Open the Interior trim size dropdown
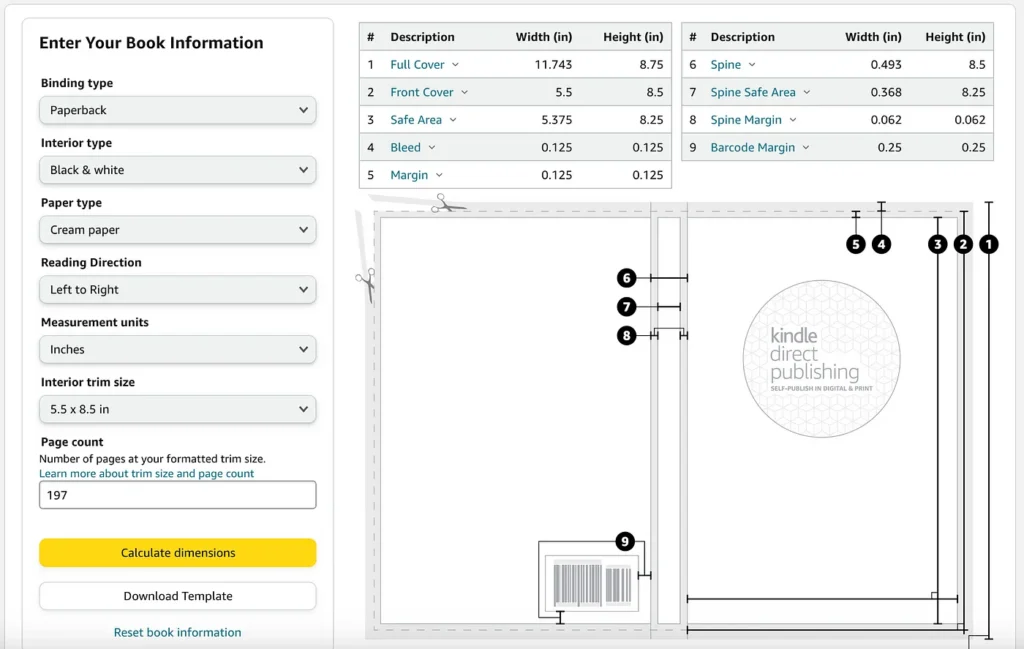This screenshot has height=649, width=1024. click(178, 409)
